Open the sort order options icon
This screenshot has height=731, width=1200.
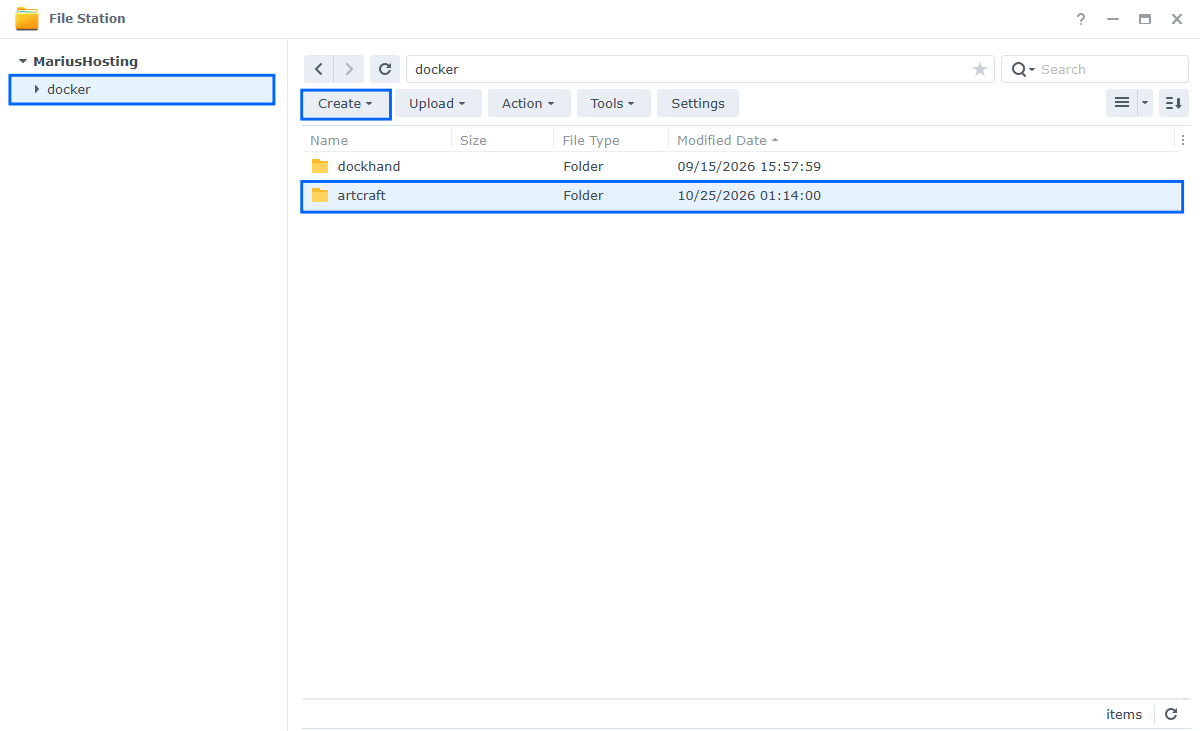tap(1174, 102)
